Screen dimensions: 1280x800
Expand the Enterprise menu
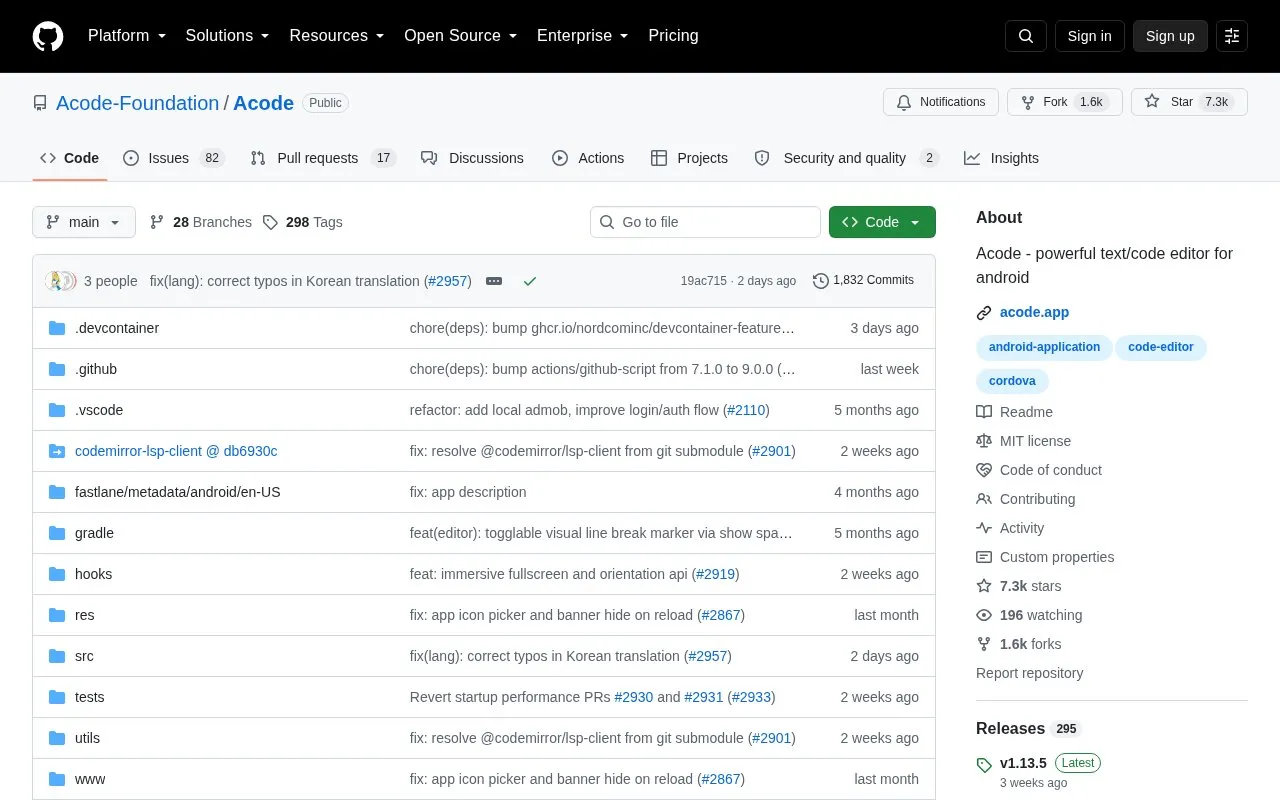coord(583,36)
